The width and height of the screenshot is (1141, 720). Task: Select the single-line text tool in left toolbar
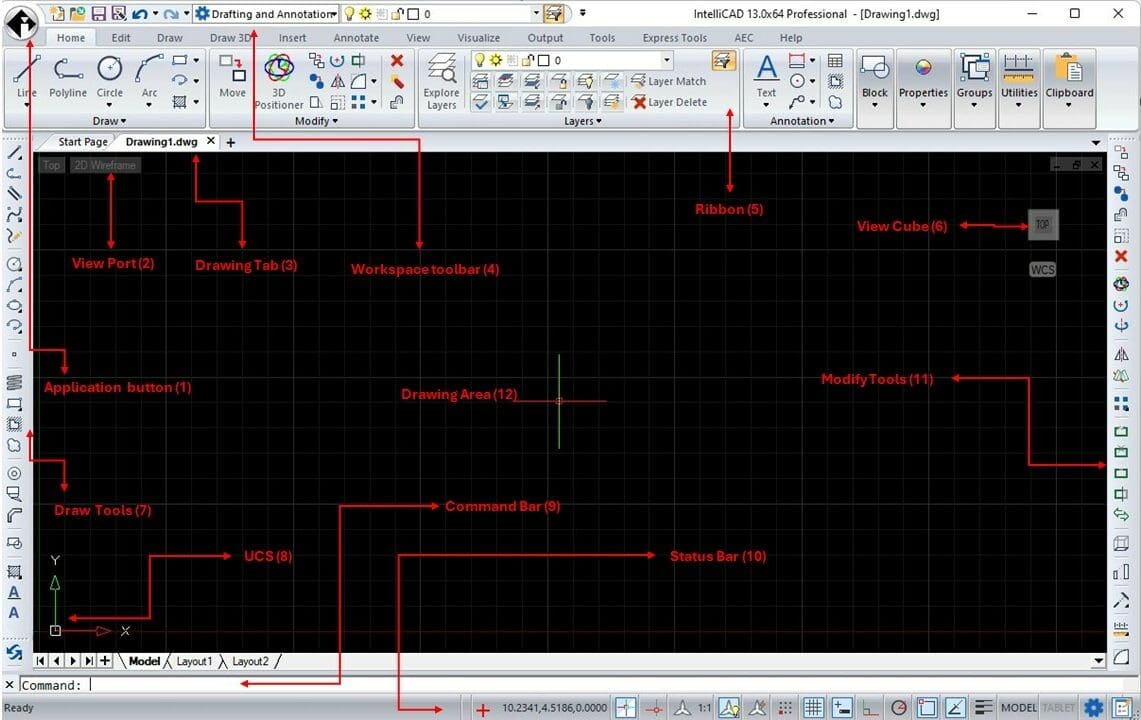pos(14,613)
